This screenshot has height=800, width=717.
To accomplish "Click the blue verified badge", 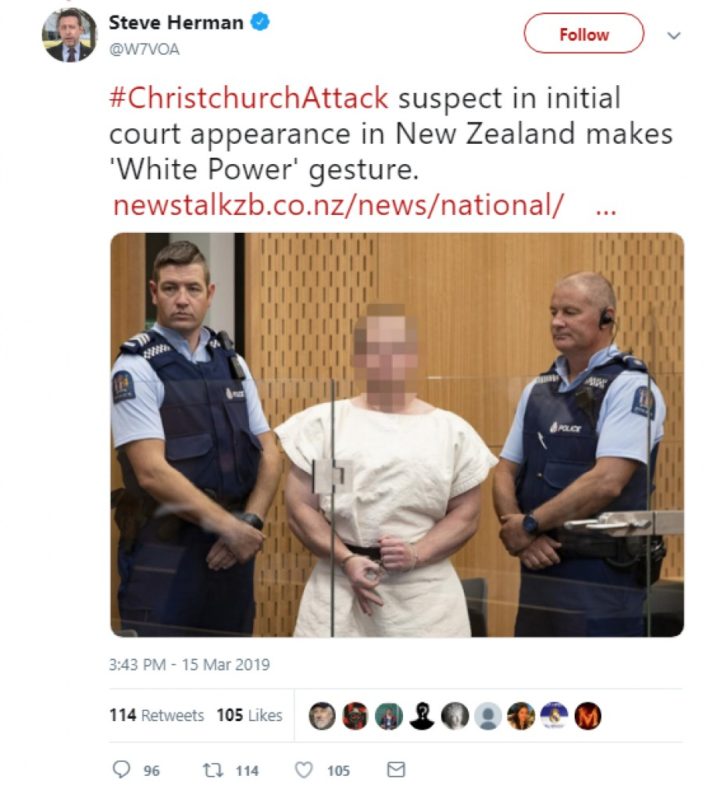I will click(x=260, y=23).
